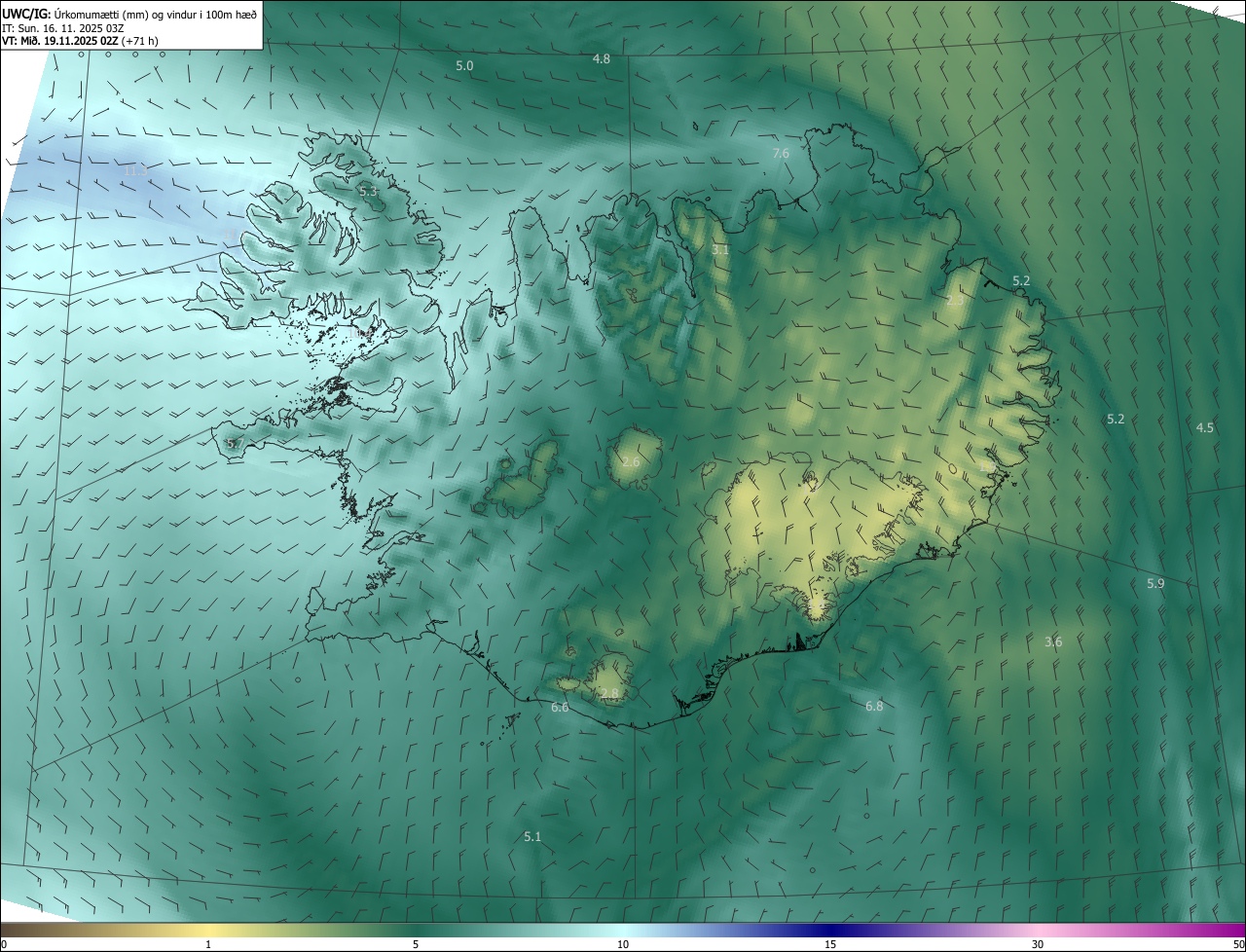Image resolution: width=1246 pixels, height=952 pixels.
Task: Click the 5.3 value in the Westfjords
Action: point(368,192)
